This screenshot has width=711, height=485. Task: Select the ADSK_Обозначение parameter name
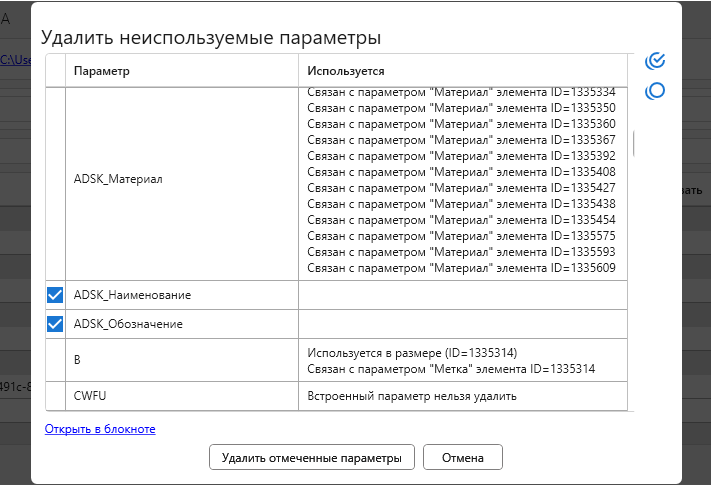pos(128,325)
